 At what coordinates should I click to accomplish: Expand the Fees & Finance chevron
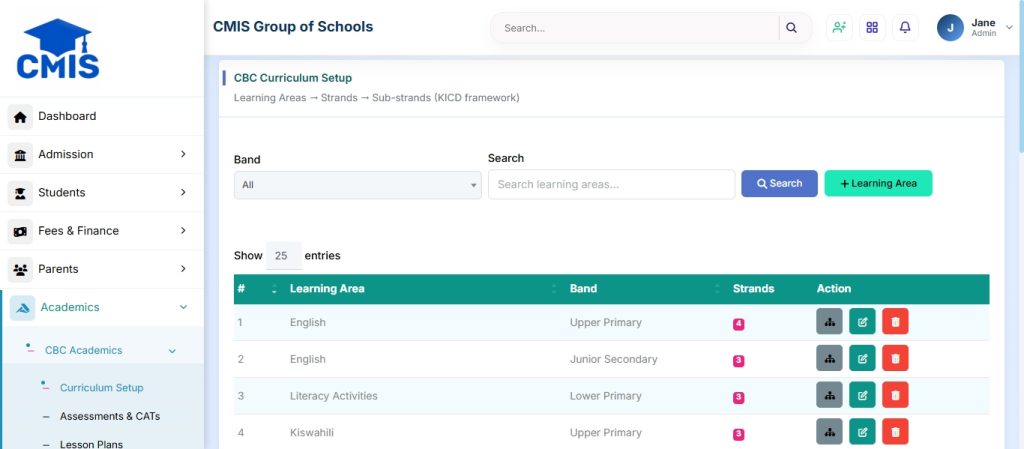click(183, 230)
